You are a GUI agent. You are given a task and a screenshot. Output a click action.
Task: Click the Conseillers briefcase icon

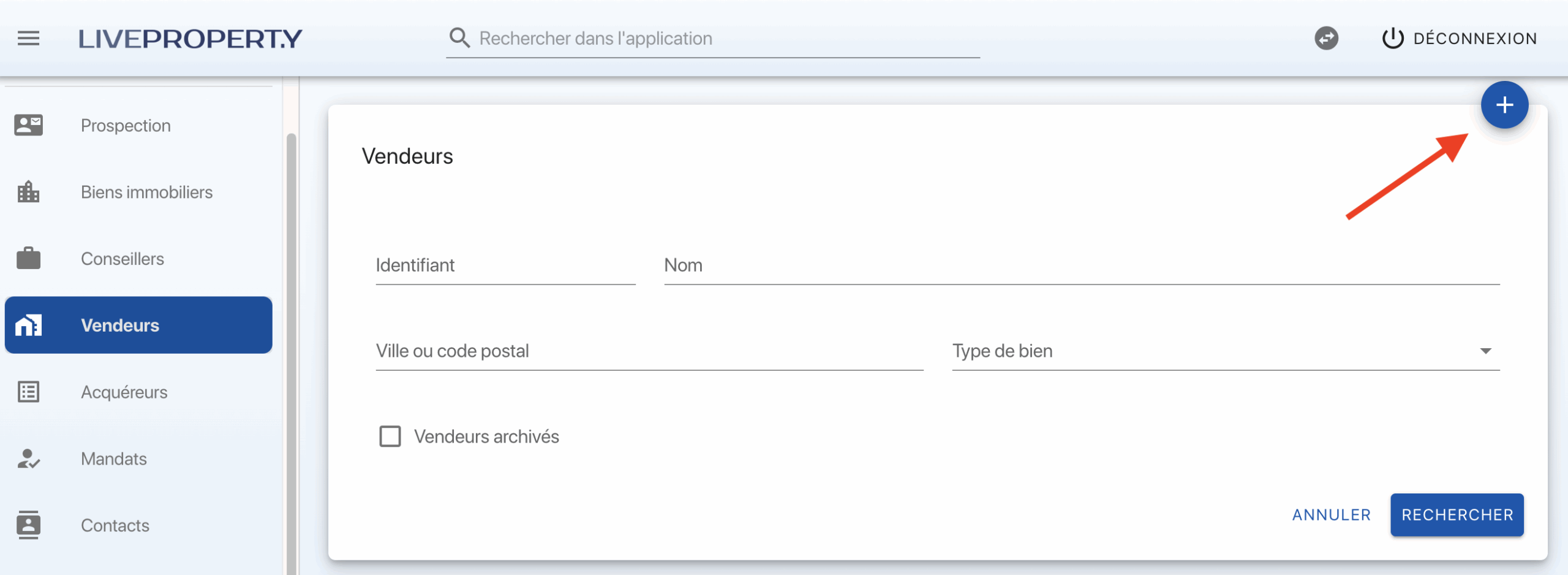(x=28, y=259)
